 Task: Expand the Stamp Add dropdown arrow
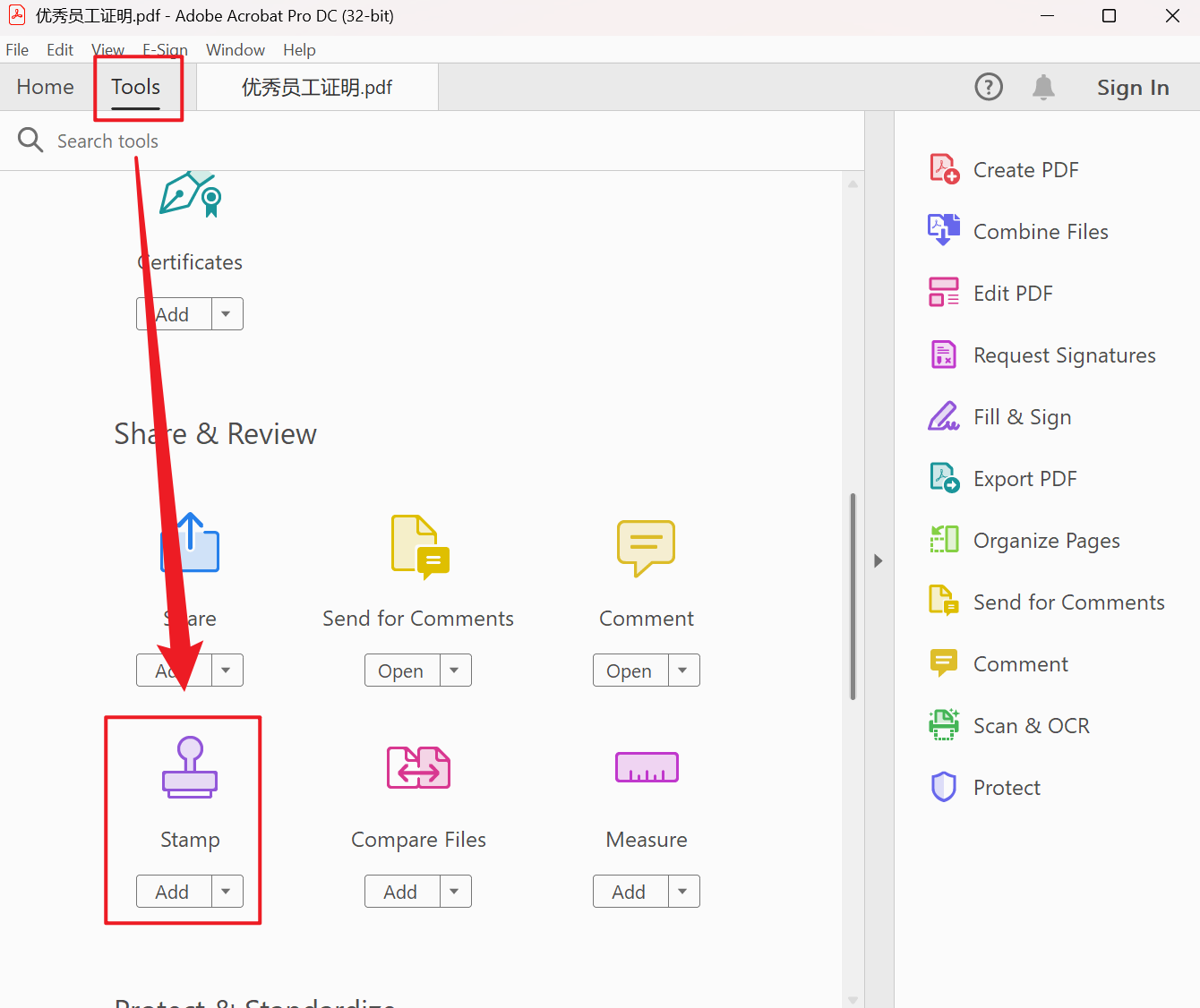click(x=227, y=892)
